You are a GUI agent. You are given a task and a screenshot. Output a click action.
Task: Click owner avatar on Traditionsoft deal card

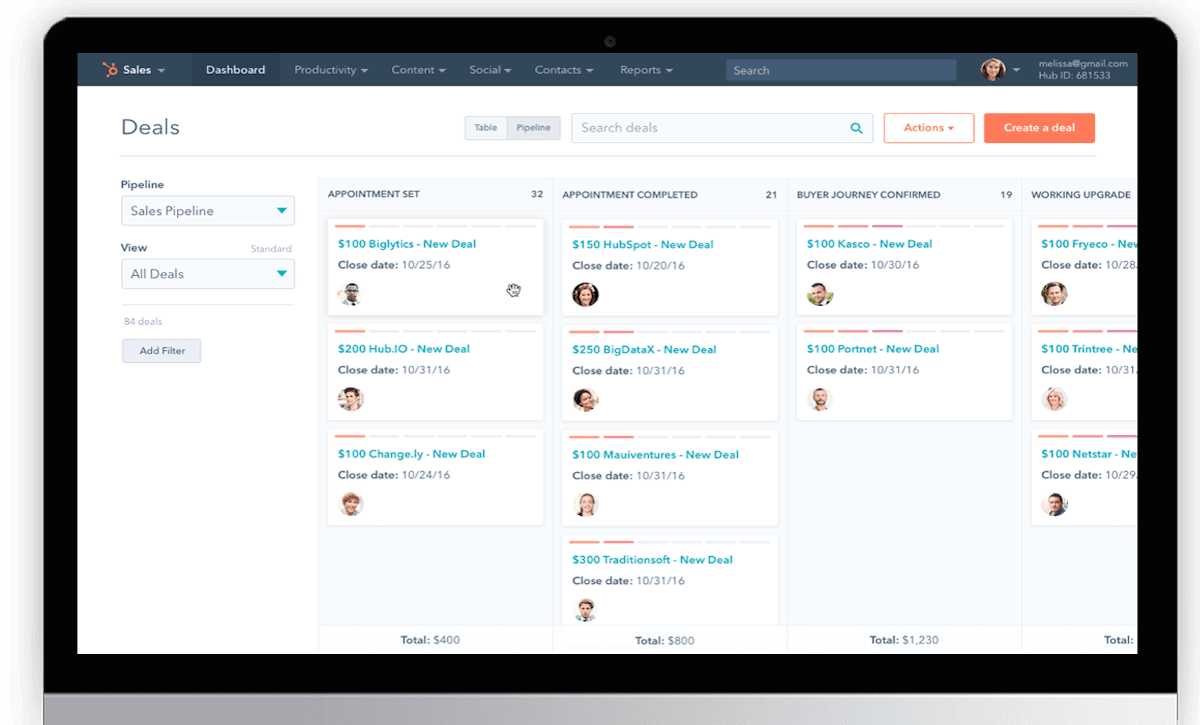tap(585, 609)
